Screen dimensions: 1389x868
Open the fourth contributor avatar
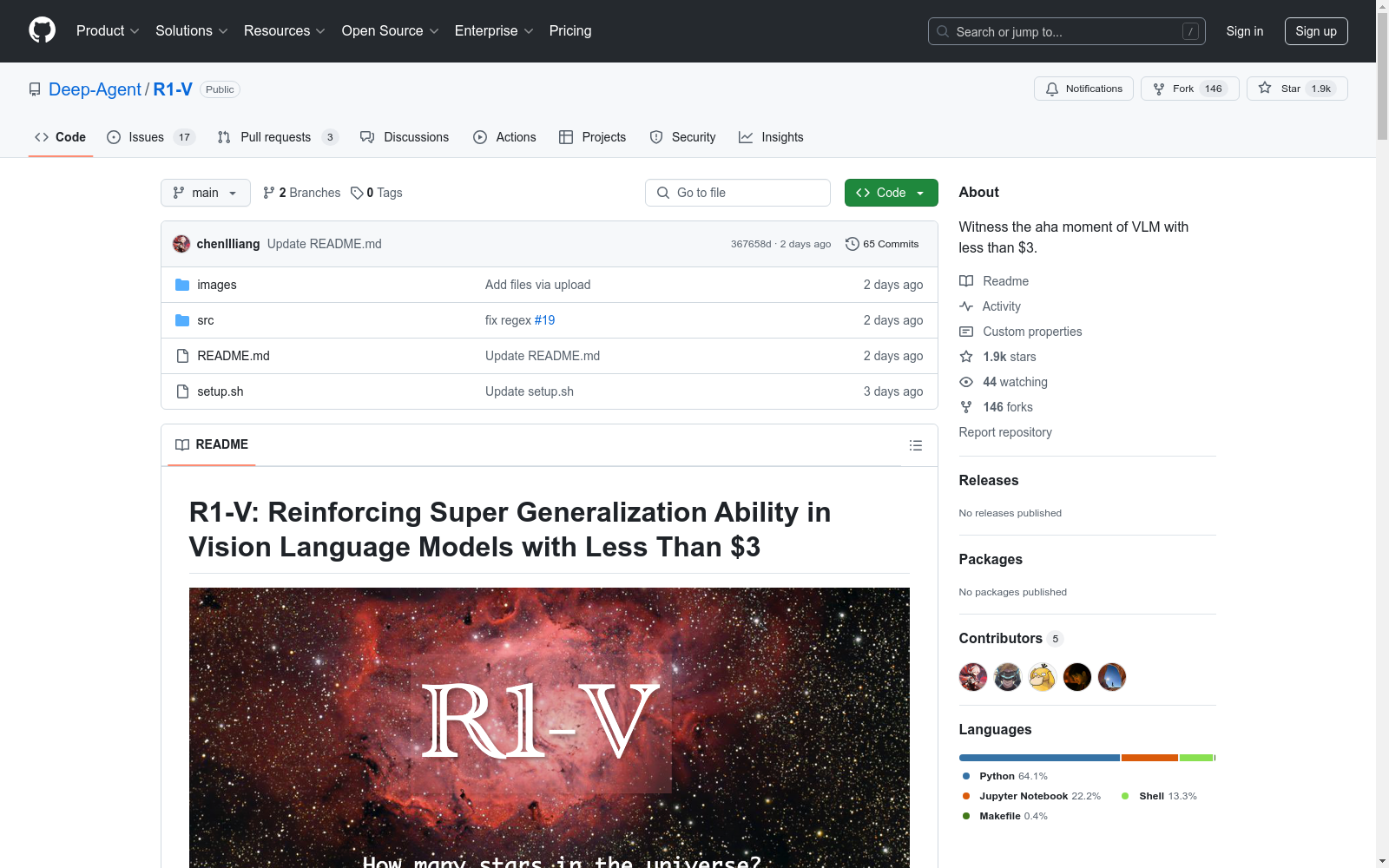(x=1077, y=677)
